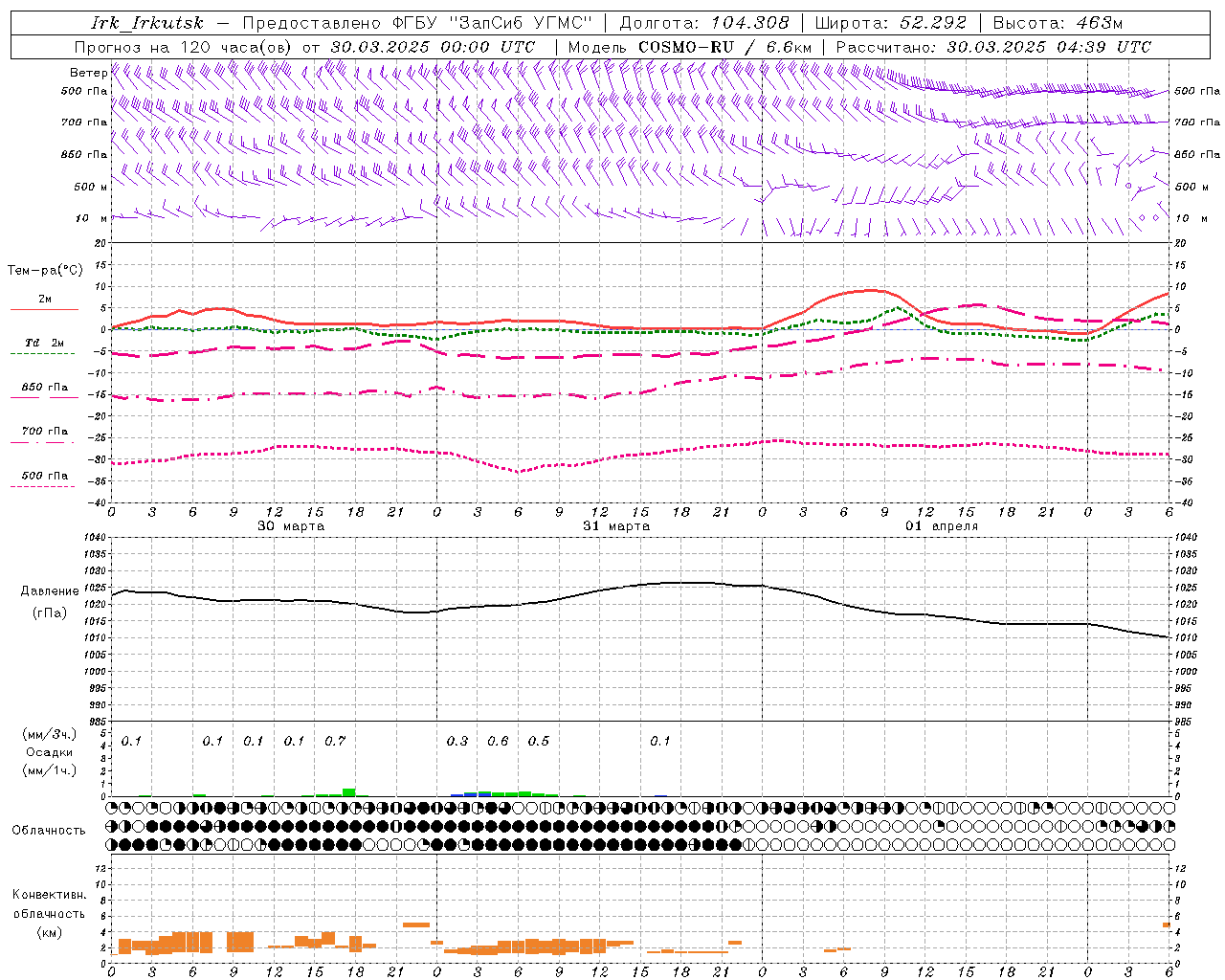This screenshot has height=980, width=1225.
Task: Click the station name "Irk_Irkutsk" in header
Action: 147,23
